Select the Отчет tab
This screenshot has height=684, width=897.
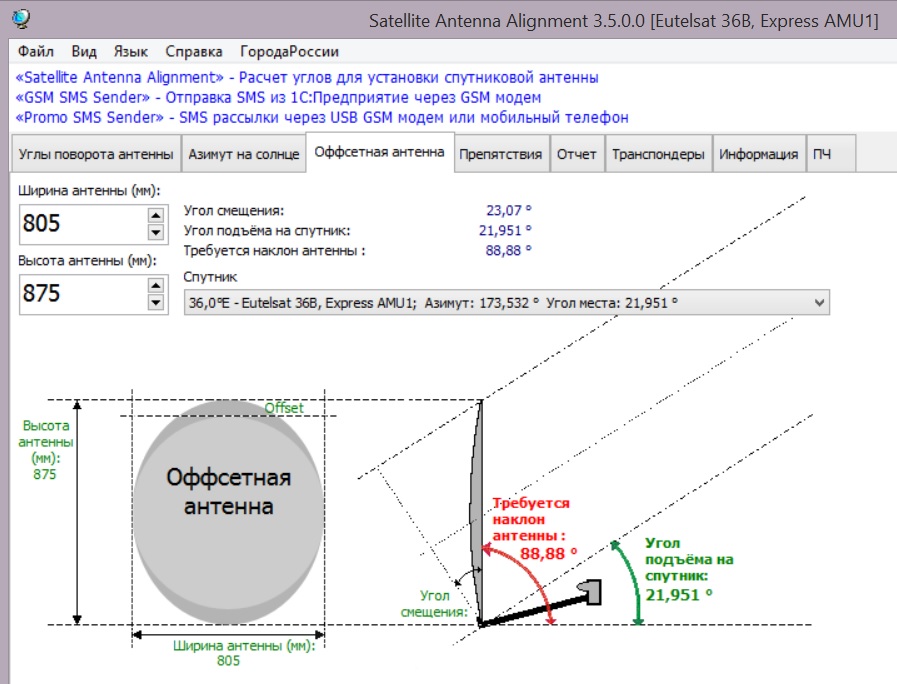(x=577, y=154)
